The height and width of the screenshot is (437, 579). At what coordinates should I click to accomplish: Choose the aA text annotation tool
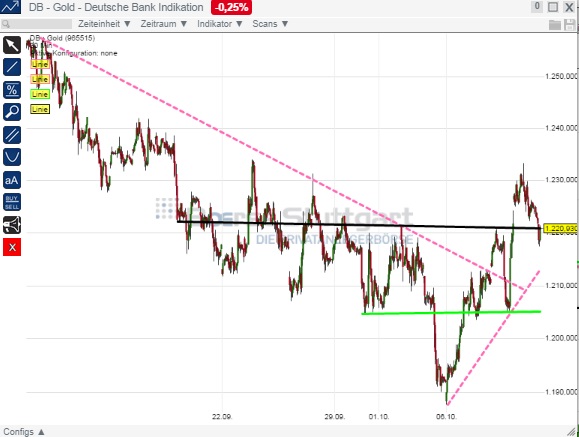(12, 180)
